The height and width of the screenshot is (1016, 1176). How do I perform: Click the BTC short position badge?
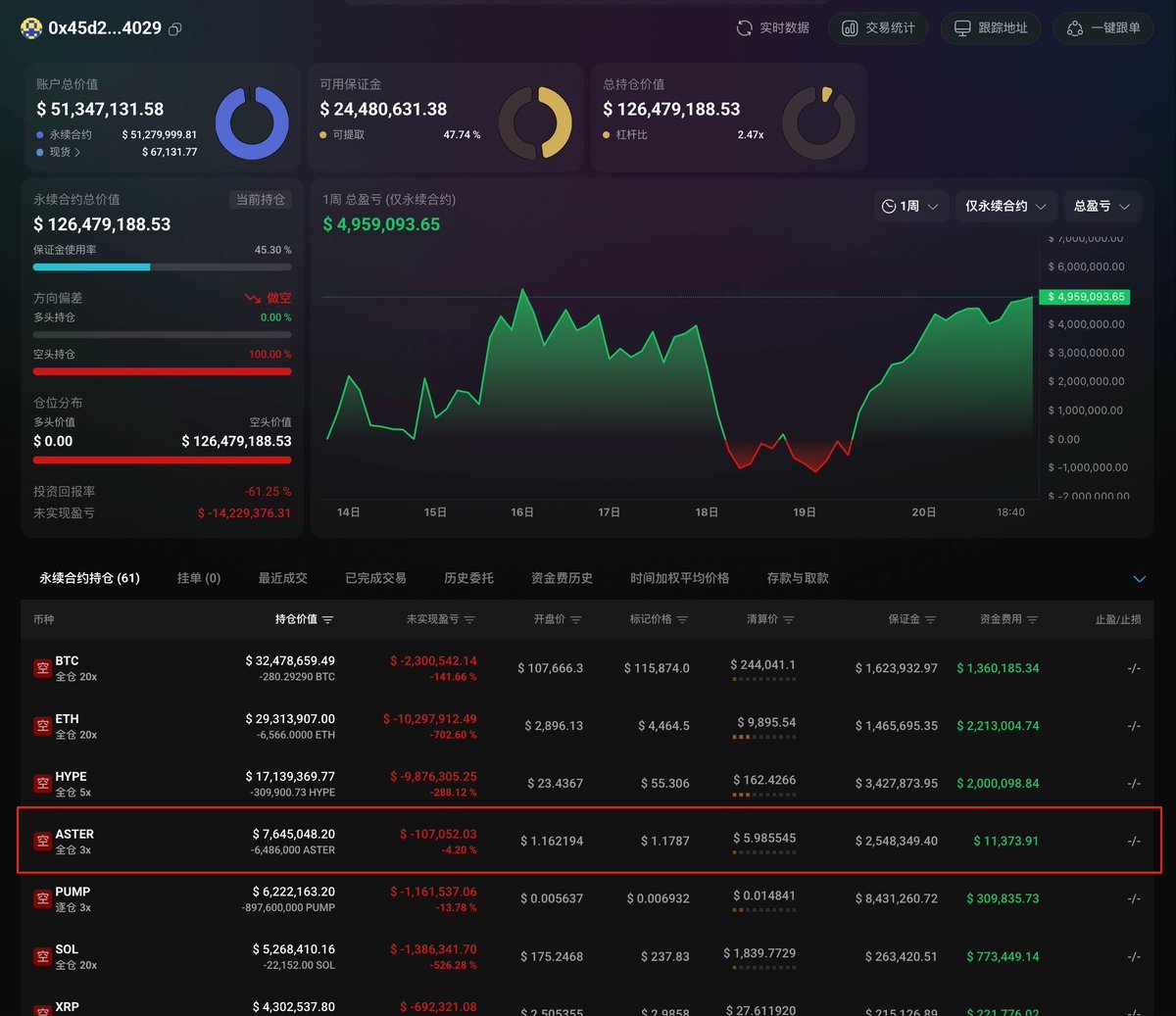click(x=42, y=668)
